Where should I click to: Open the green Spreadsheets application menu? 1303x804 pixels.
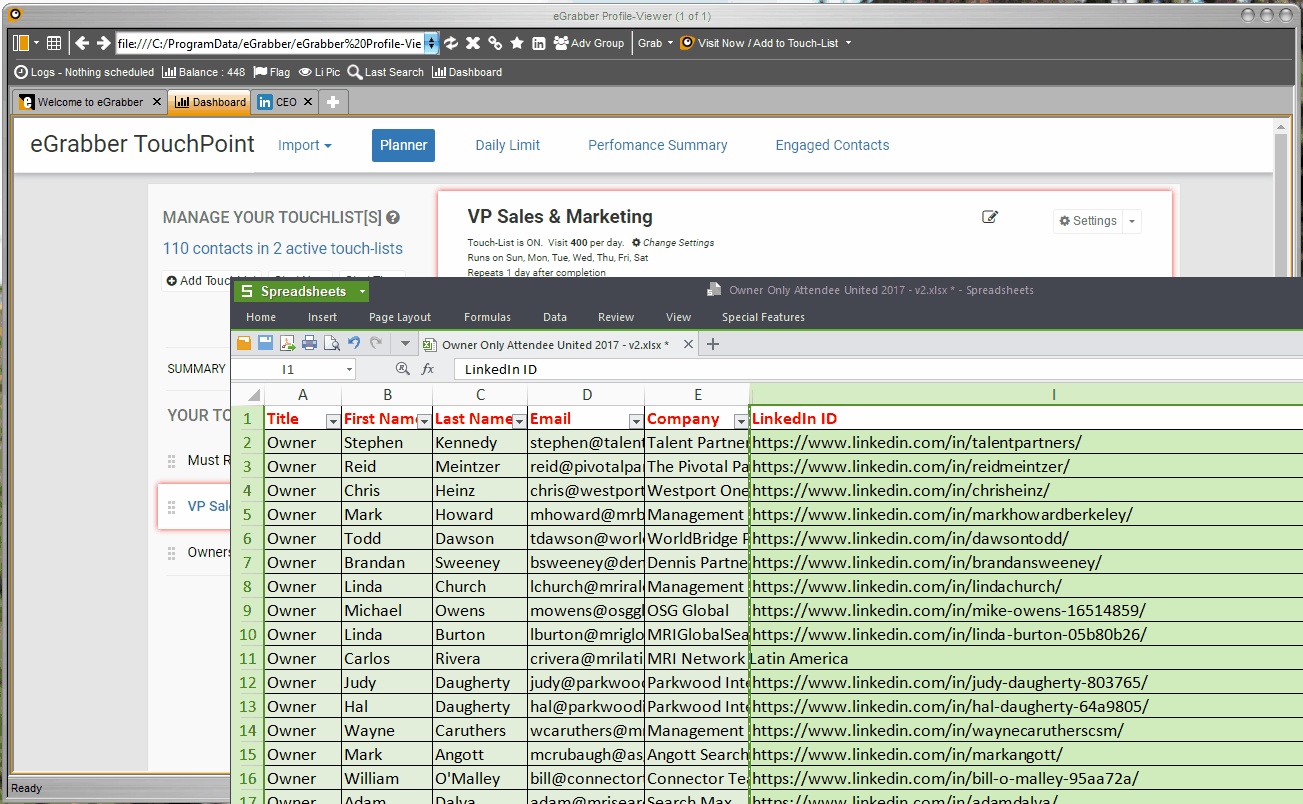tap(301, 291)
